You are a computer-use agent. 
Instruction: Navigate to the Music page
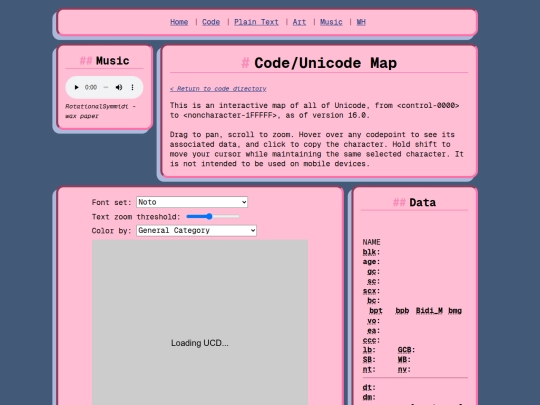[331, 22]
